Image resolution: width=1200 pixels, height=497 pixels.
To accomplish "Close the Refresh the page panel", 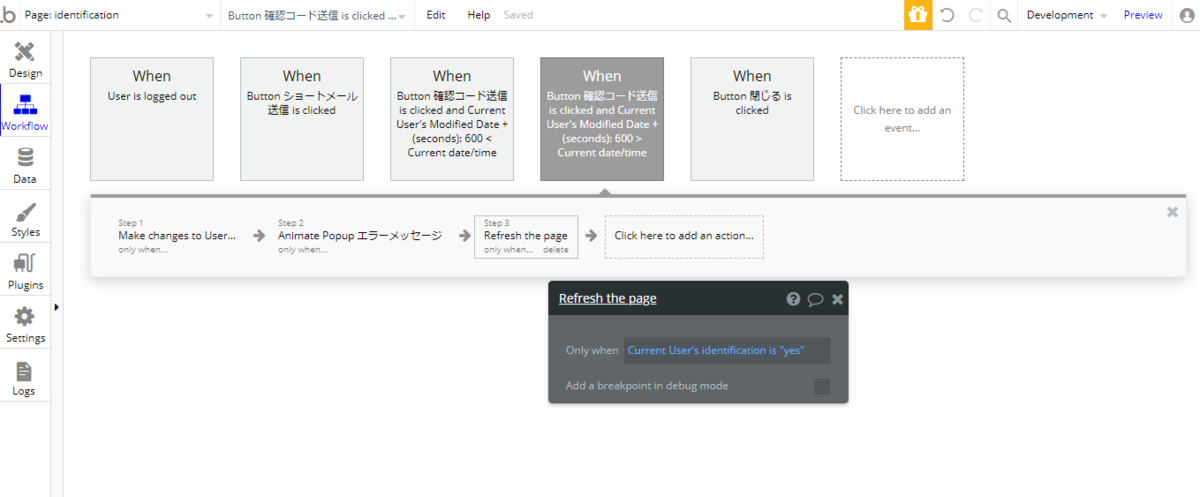I will (x=838, y=299).
